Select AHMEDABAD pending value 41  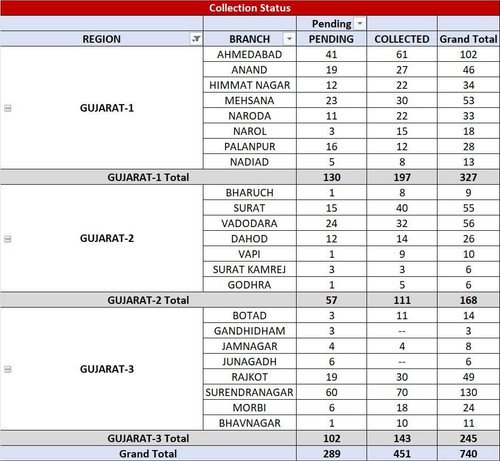click(331, 54)
